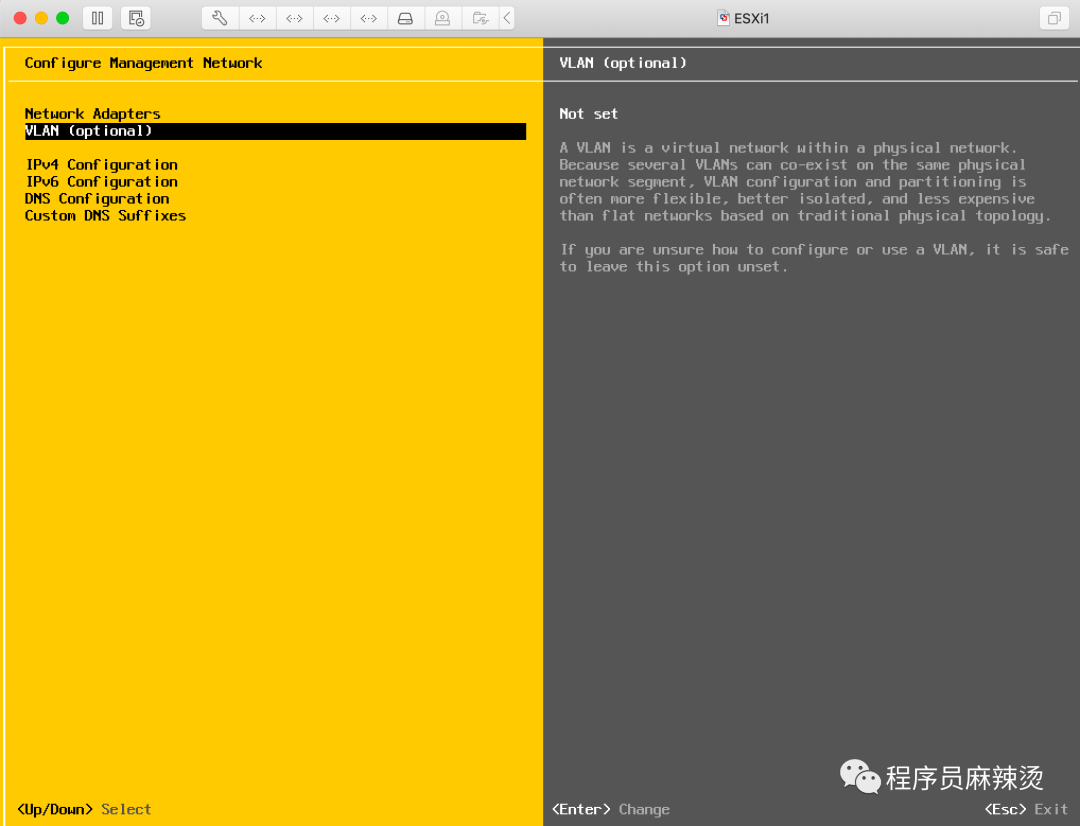The height and width of the screenshot is (826, 1080).
Task: Collapse the device toolbar with the chevron
Action: (x=507, y=18)
